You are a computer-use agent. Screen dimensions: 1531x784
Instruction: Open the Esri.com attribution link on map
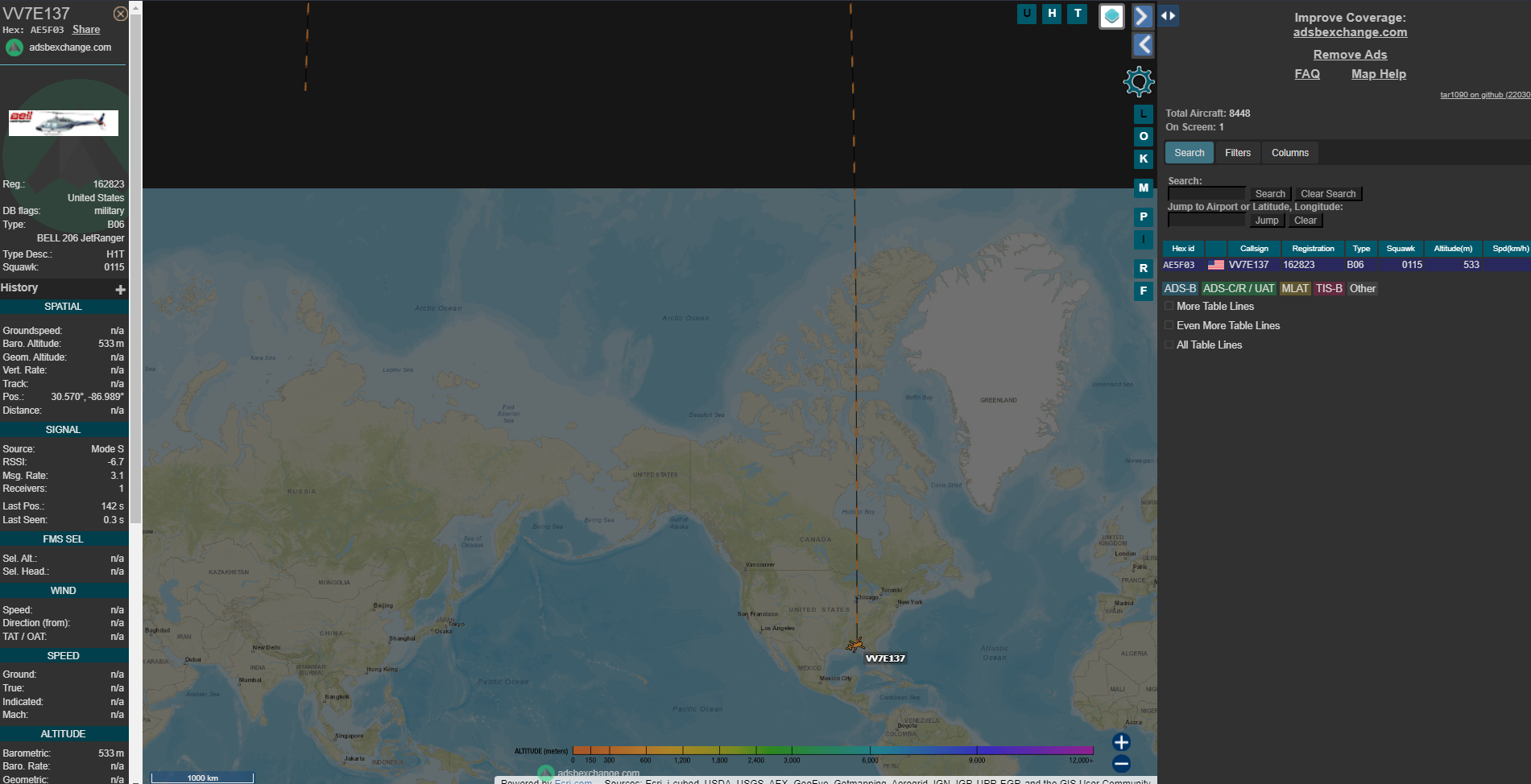[x=573, y=782]
